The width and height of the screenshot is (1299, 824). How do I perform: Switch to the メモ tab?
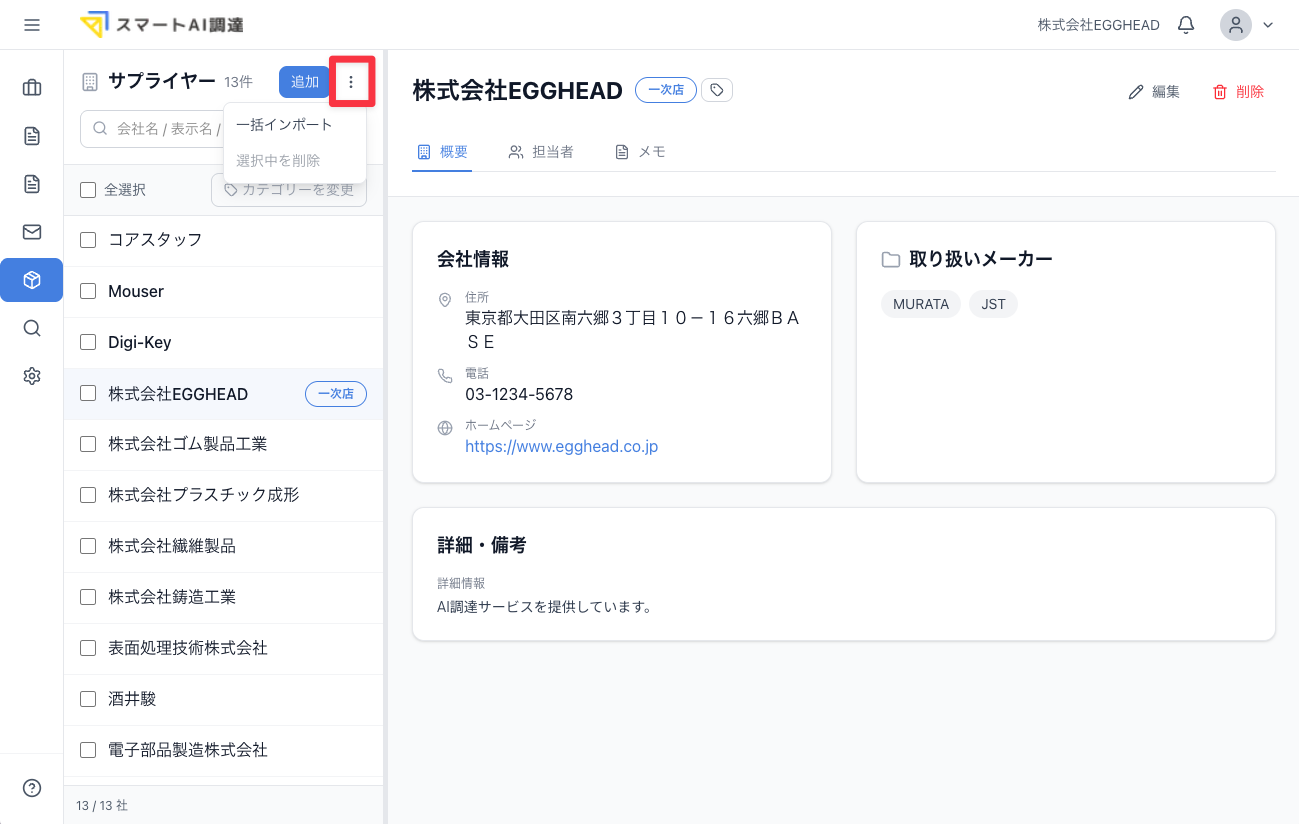pyautogui.click(x=640, y=152)
